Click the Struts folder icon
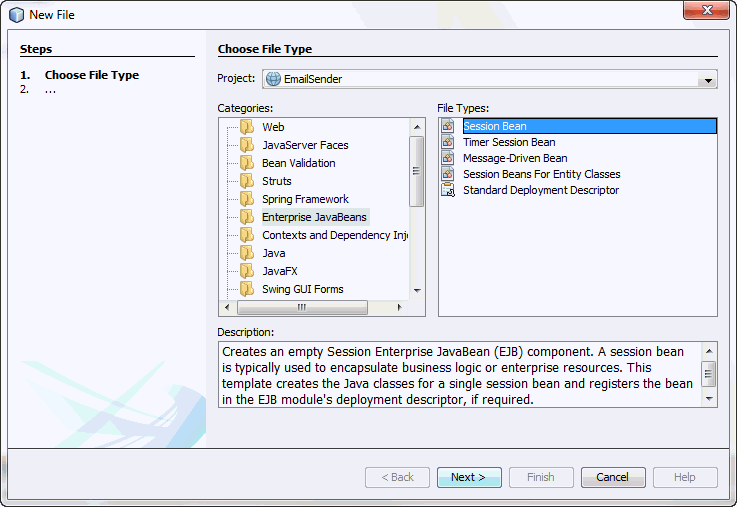The width and height of the screenshot is (737, 507). [247, 181]
